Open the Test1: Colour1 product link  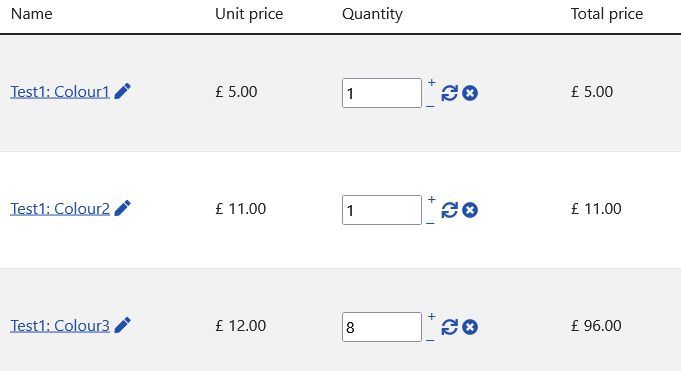(60, 92)
